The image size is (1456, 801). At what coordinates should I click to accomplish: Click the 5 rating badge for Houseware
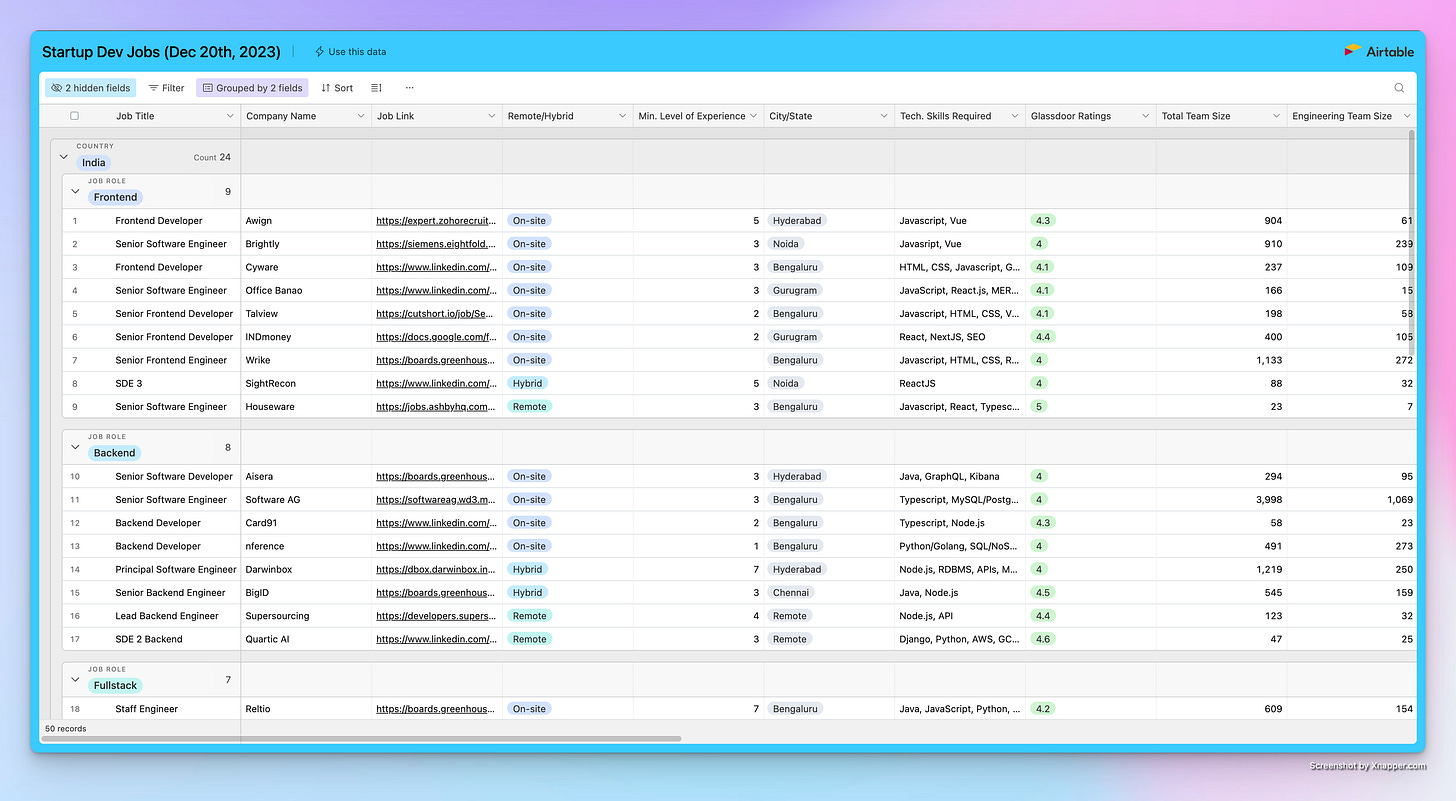coord(1040,407)
